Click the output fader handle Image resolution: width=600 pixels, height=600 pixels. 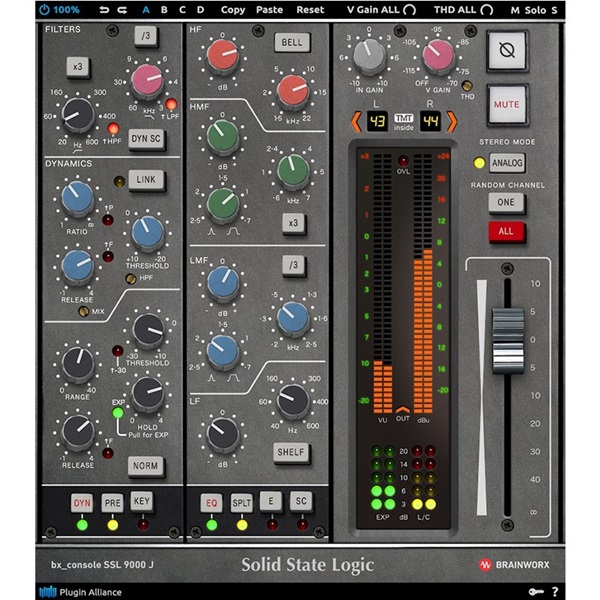click(x=508, y=341)
